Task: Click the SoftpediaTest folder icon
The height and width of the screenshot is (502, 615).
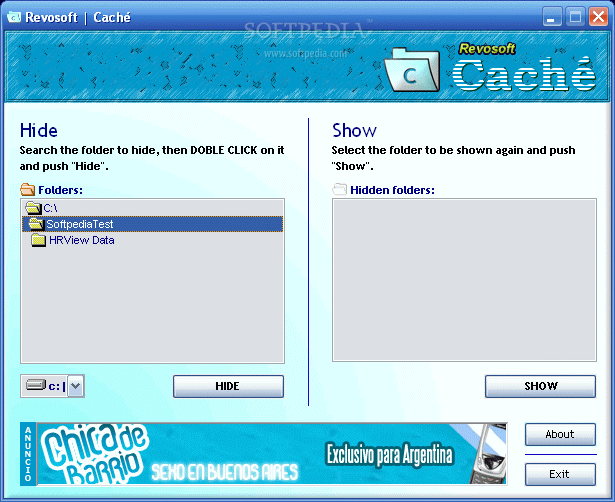Action: pyautogui.click(x=36, y=224)
